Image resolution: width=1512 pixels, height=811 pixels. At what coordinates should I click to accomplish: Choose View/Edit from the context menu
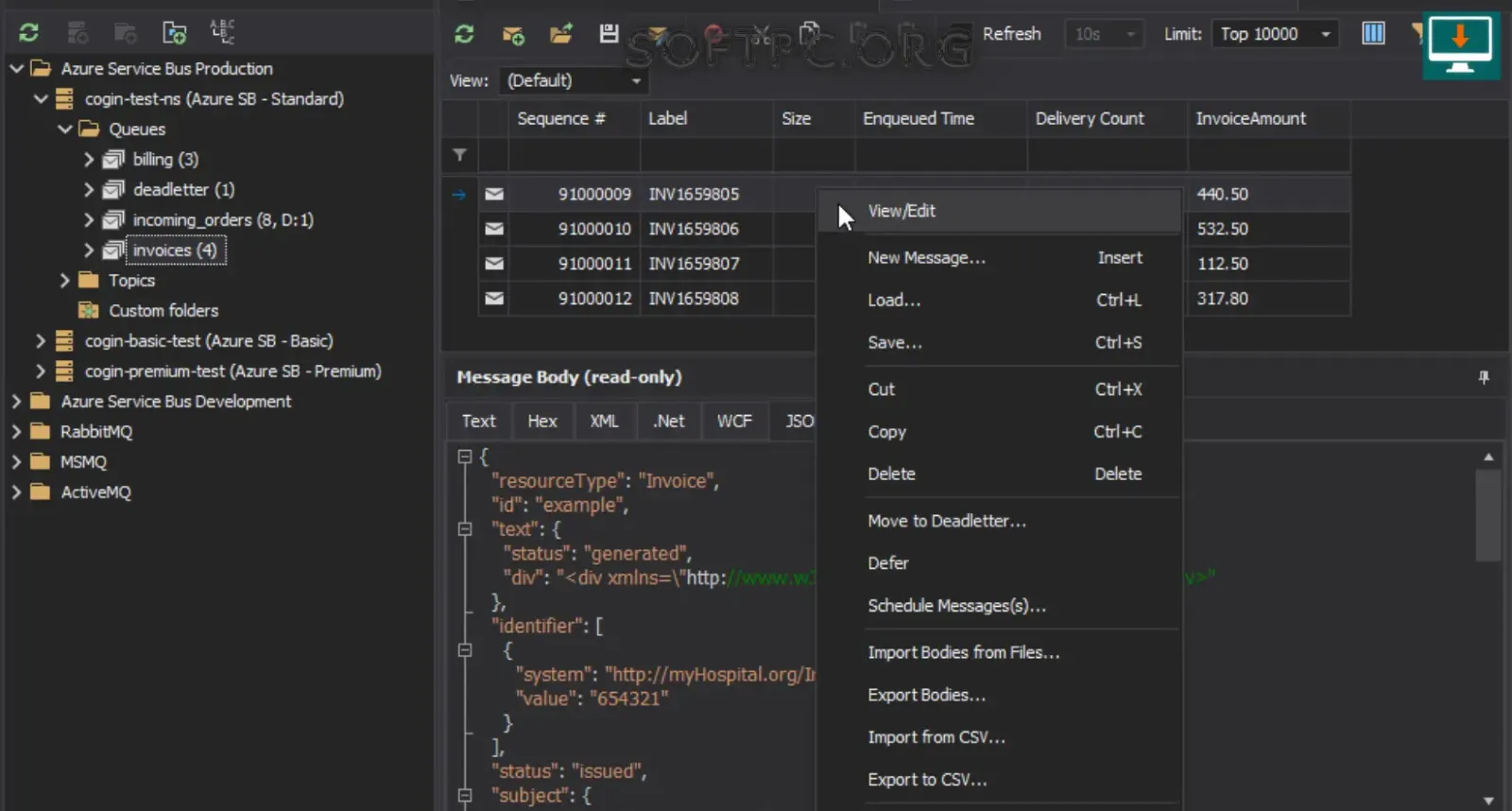pyautogui.click(x=1000, y=211)
